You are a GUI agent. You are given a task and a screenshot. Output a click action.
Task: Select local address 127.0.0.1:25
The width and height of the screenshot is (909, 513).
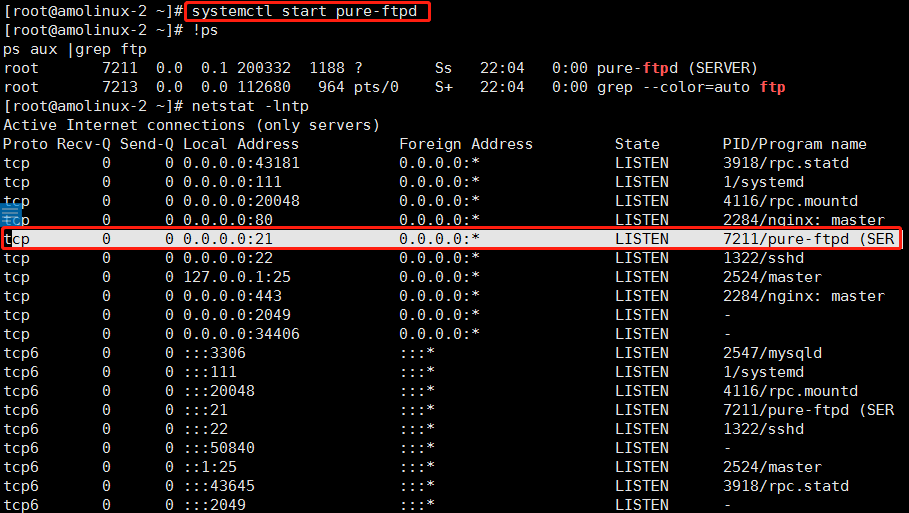coord(237,278)
